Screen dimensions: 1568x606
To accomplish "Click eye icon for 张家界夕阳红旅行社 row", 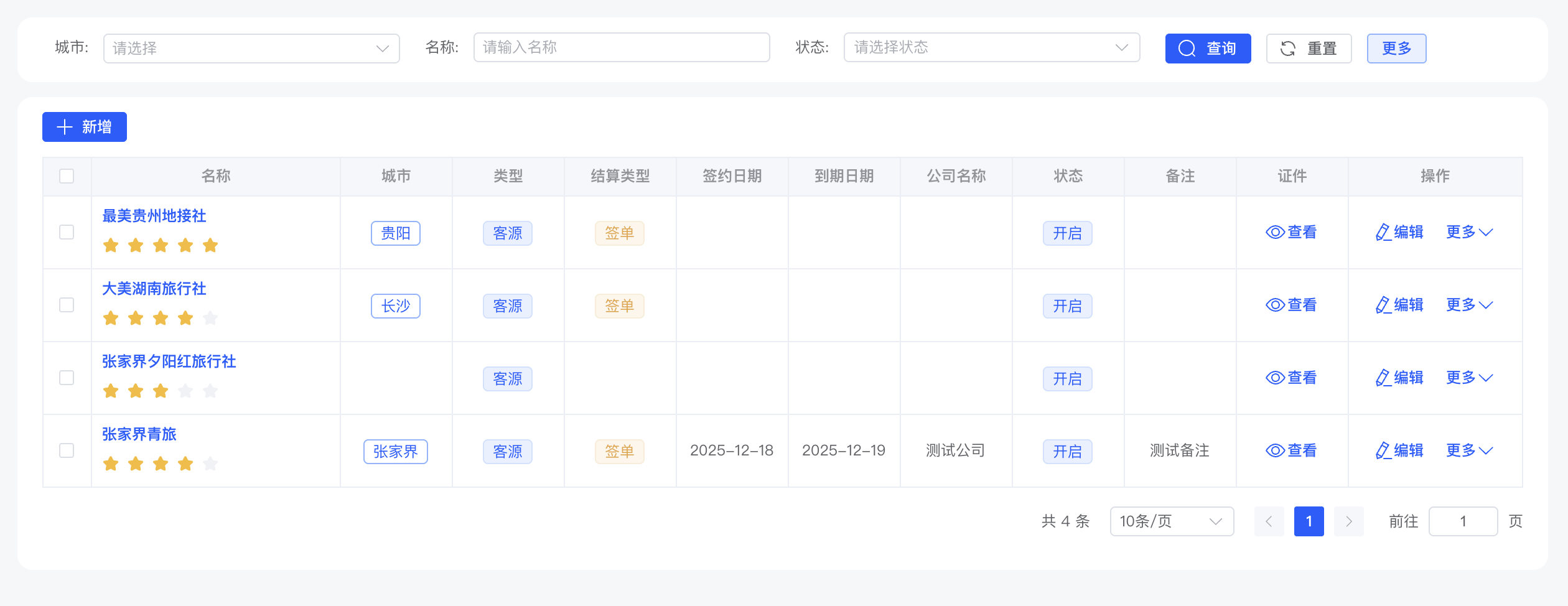I will coord(1275,378).
